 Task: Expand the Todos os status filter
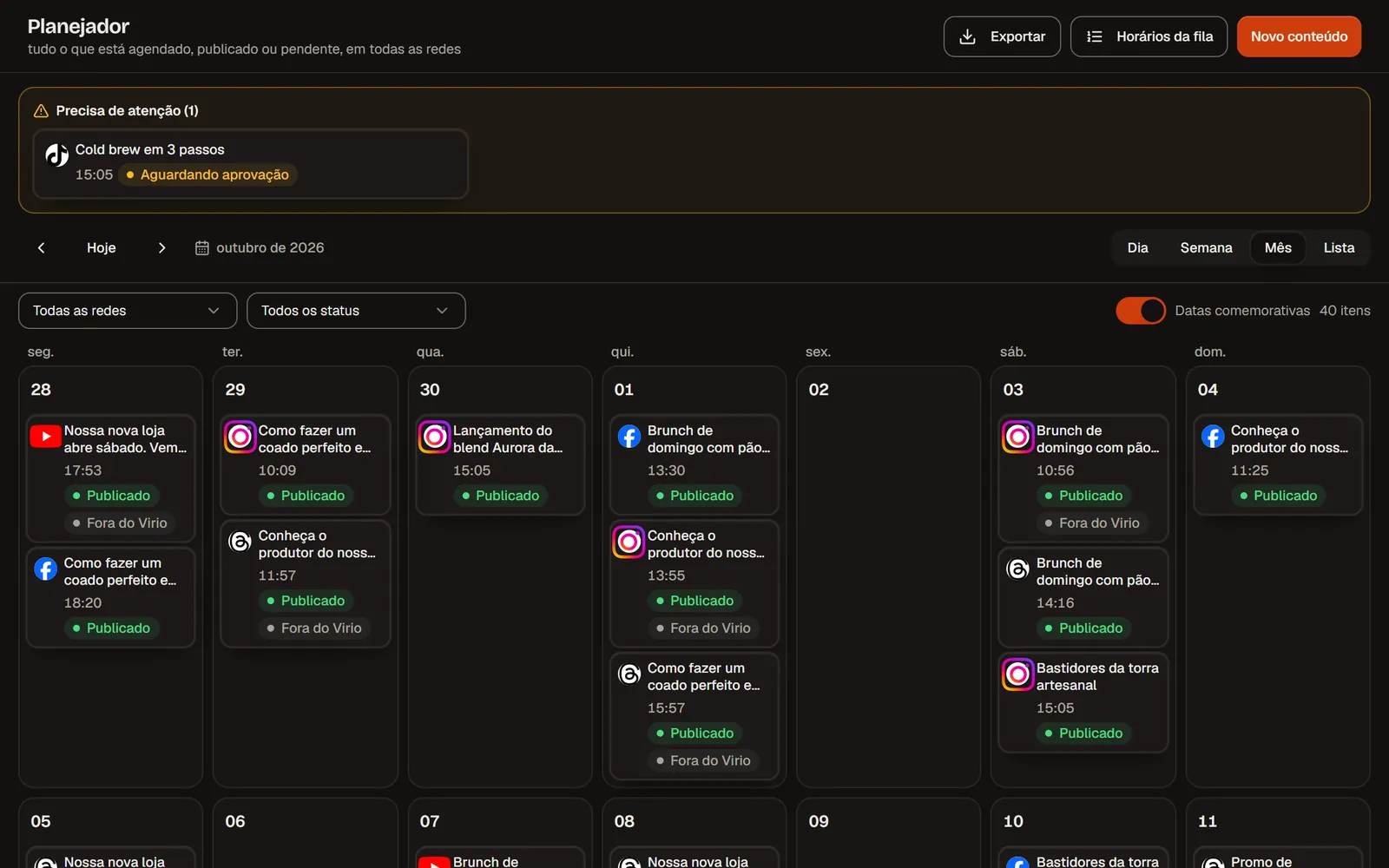pyautogui.click(x=356, y=311)
